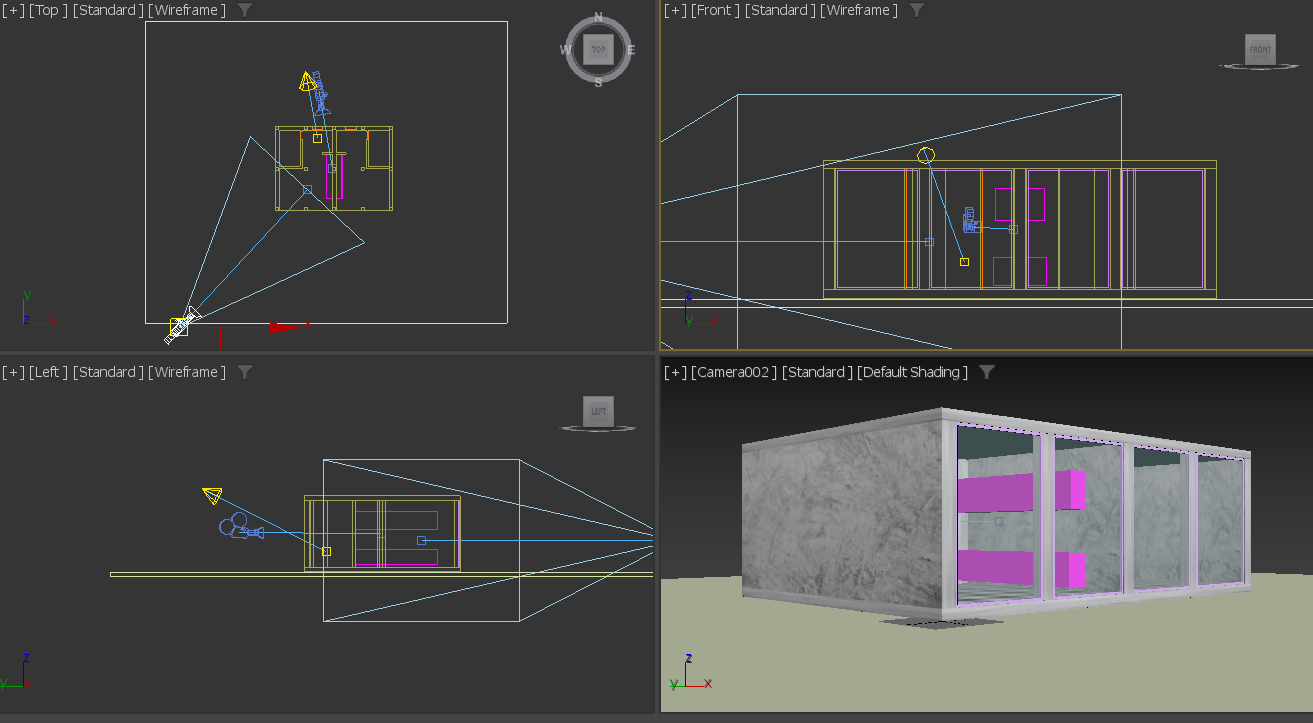Screen dimensions: 1313x723
Task: Click the FRONT face of the ViewCube
Action: pos(1260,49)
